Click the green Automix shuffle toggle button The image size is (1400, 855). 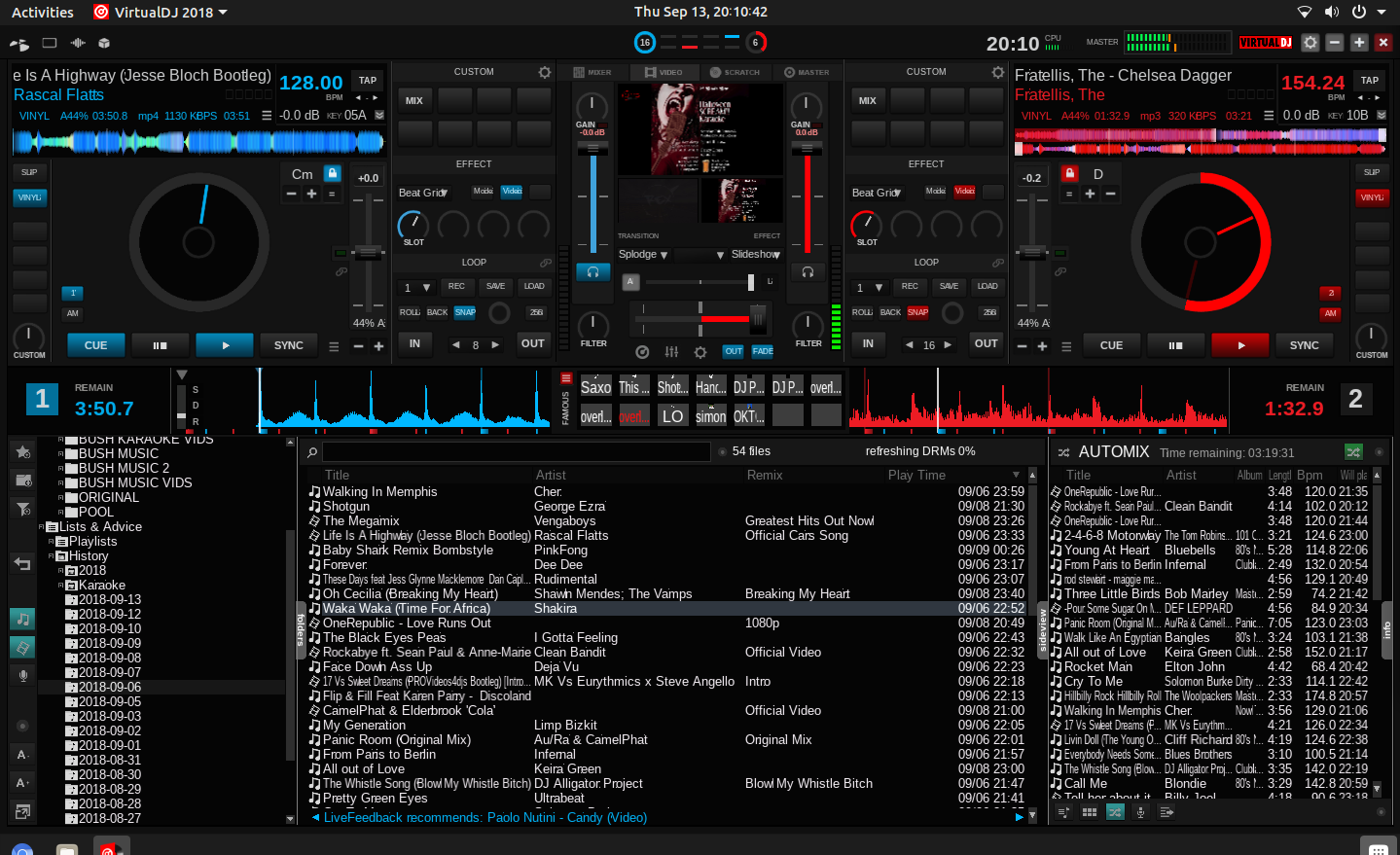1353,451
